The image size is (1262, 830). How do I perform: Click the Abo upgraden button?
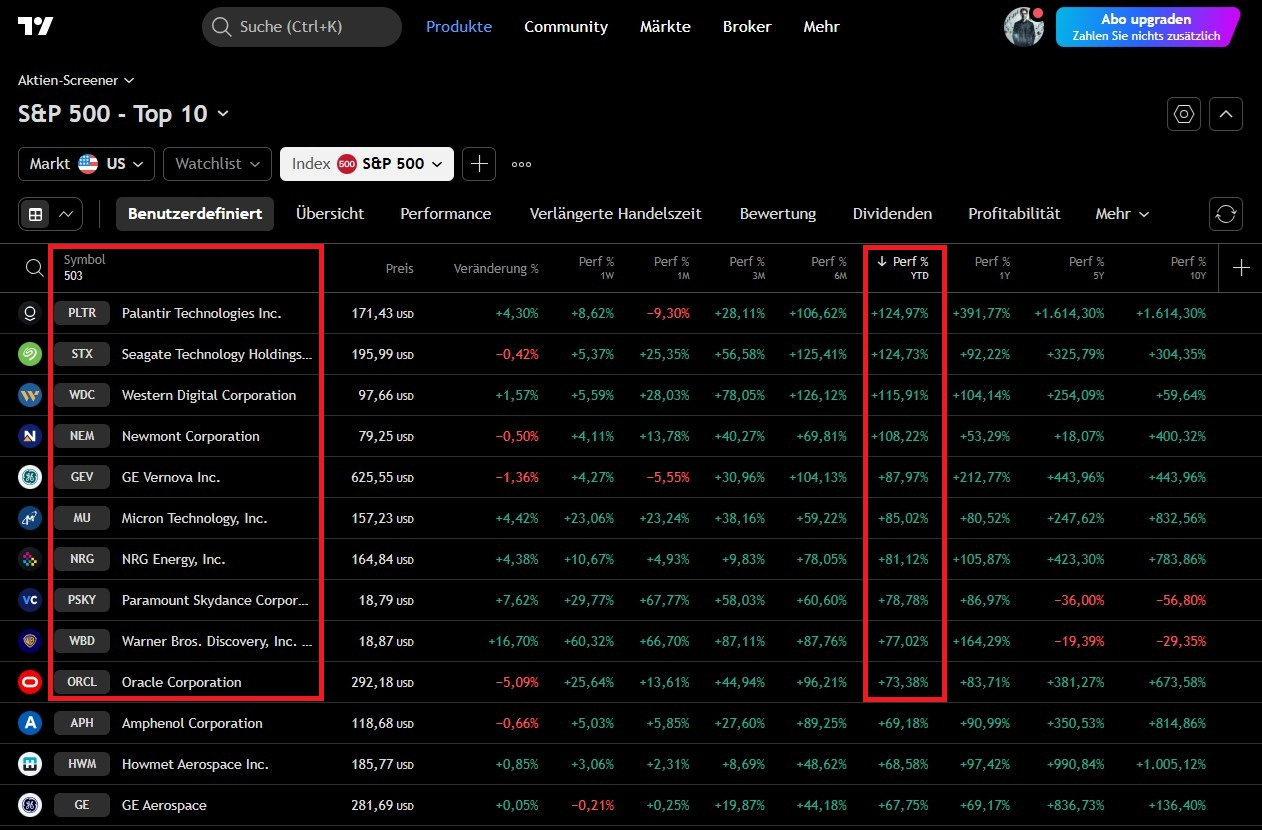click(x=1146, y=27)
